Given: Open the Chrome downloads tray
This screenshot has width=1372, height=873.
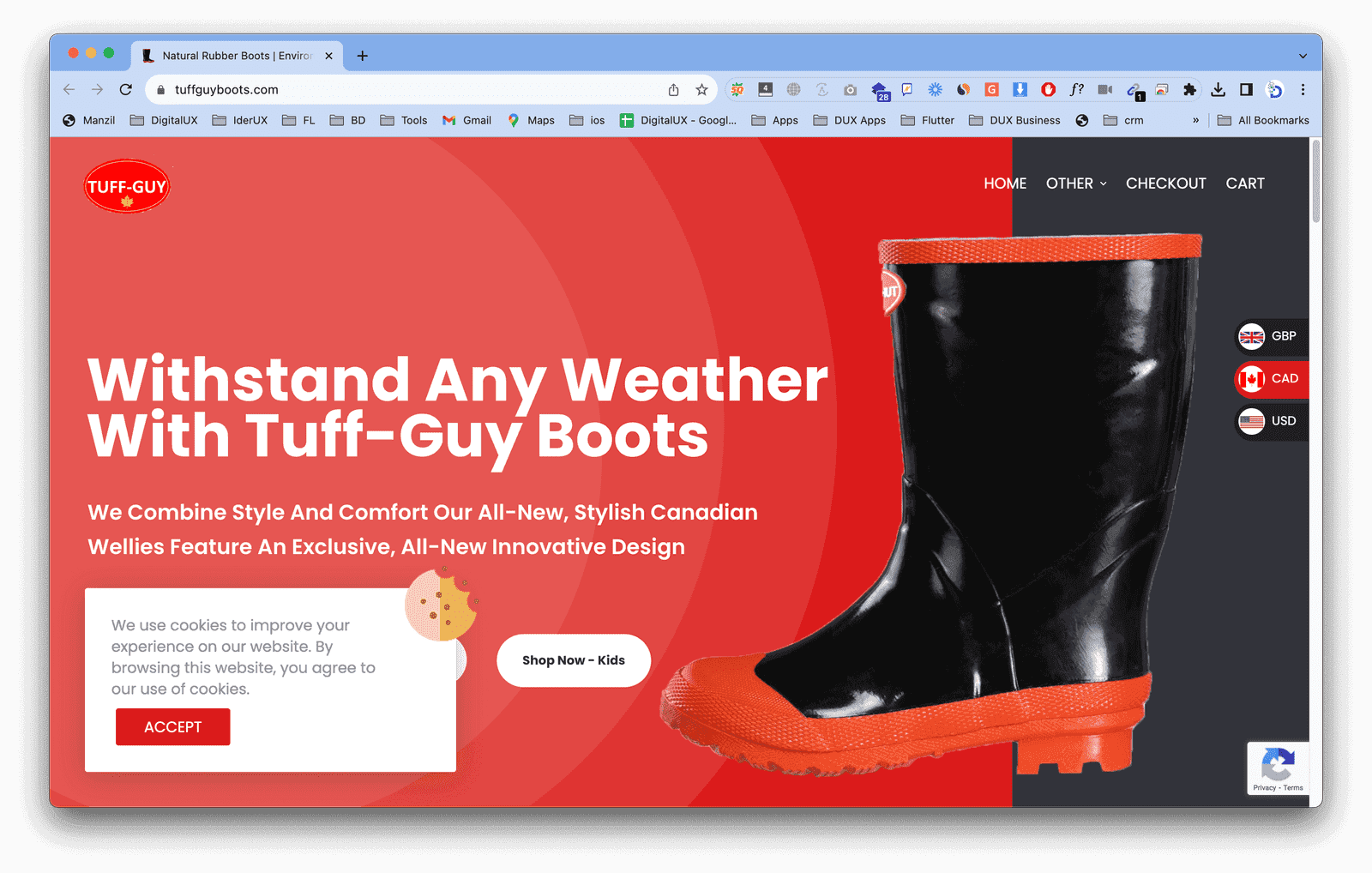Looking at the screenshot, I should coord(1218,89).
